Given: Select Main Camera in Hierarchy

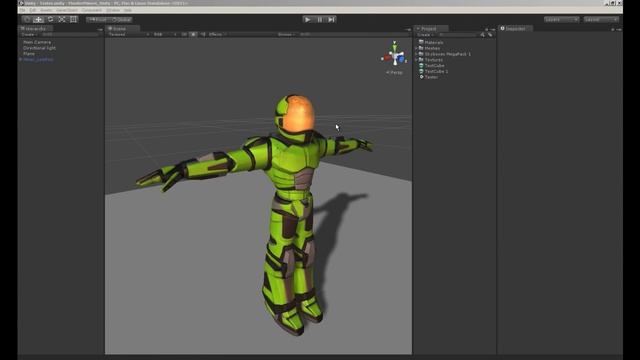Looking at the screenshot, I should pos(37,42).
